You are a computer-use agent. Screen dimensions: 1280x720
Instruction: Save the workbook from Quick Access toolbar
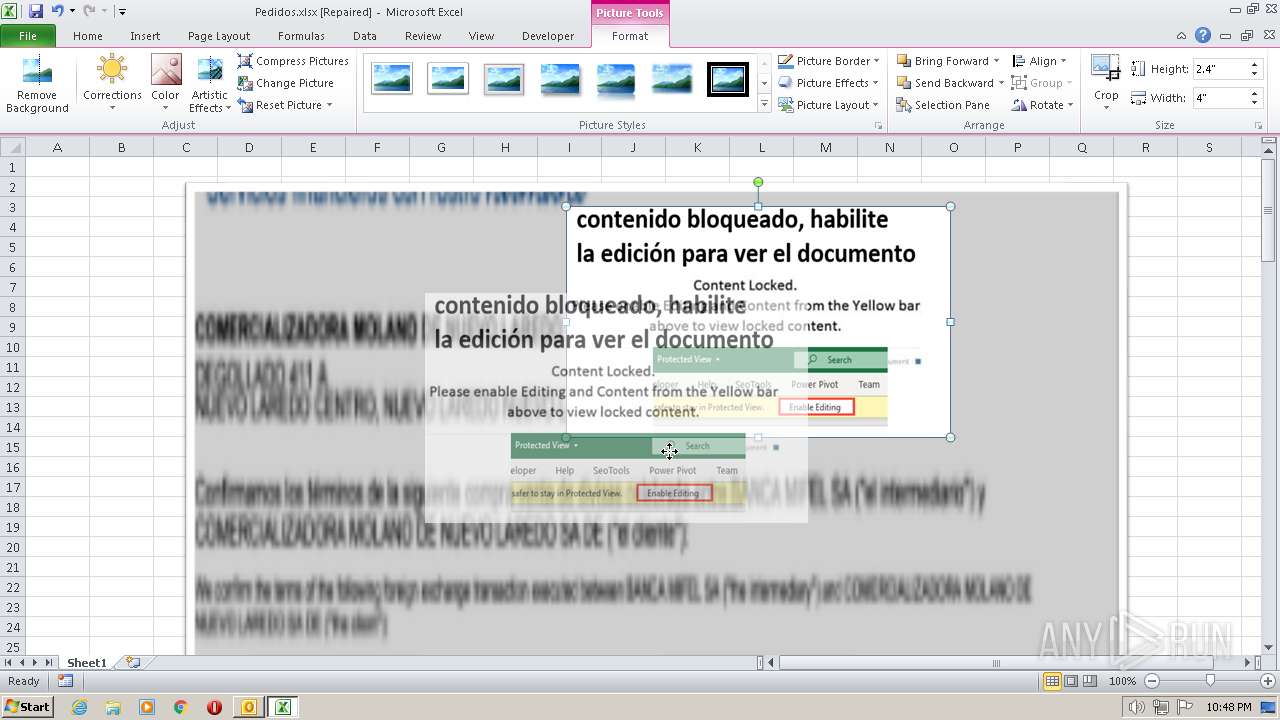36,11
